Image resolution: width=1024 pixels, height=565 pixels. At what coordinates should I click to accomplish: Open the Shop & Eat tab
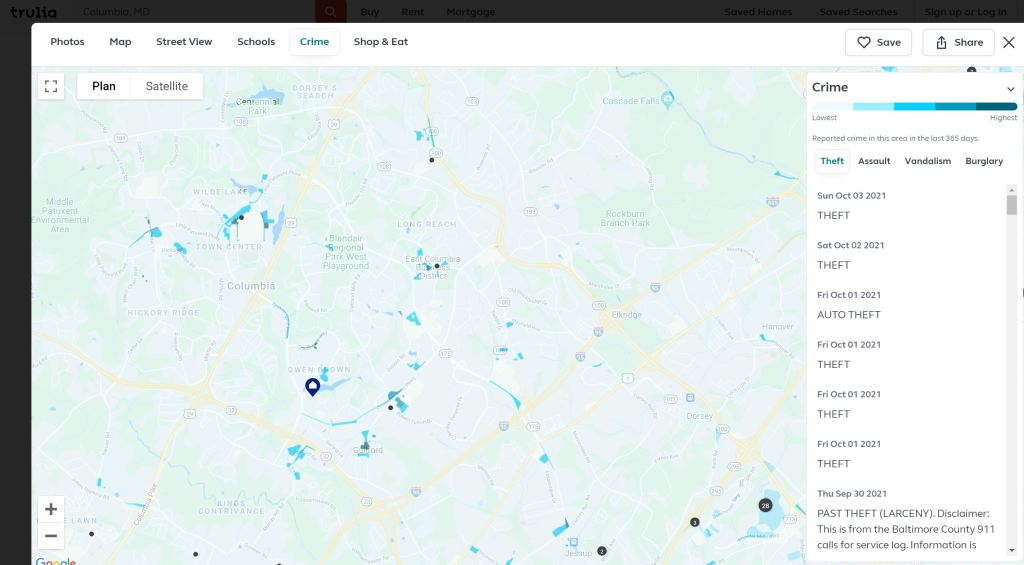381,42
